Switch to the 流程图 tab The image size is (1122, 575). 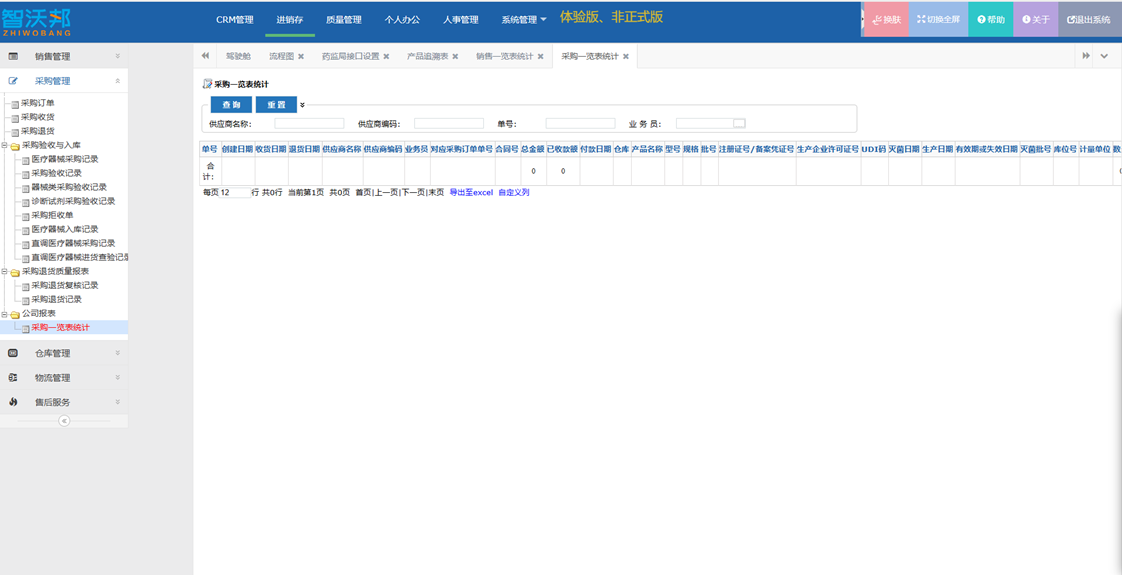pyautogui.click(x=281, y=56)
